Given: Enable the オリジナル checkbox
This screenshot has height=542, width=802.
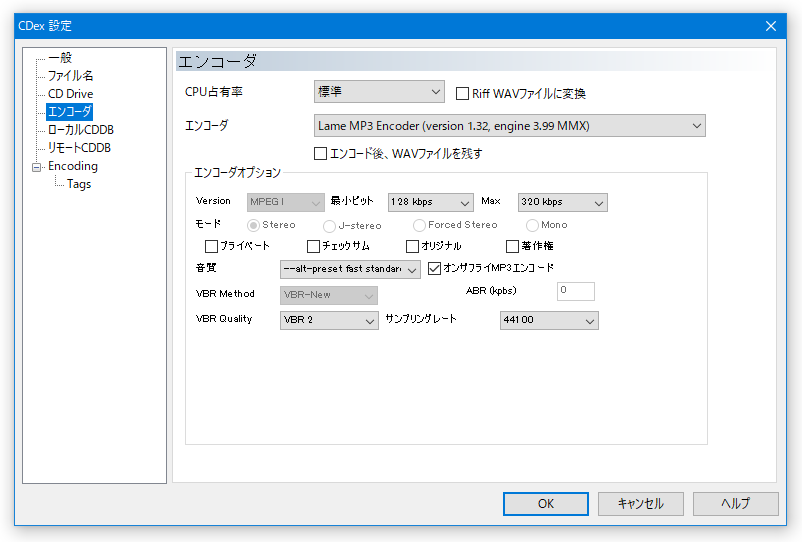Looking at the screenshot, I should coord(412,246).
